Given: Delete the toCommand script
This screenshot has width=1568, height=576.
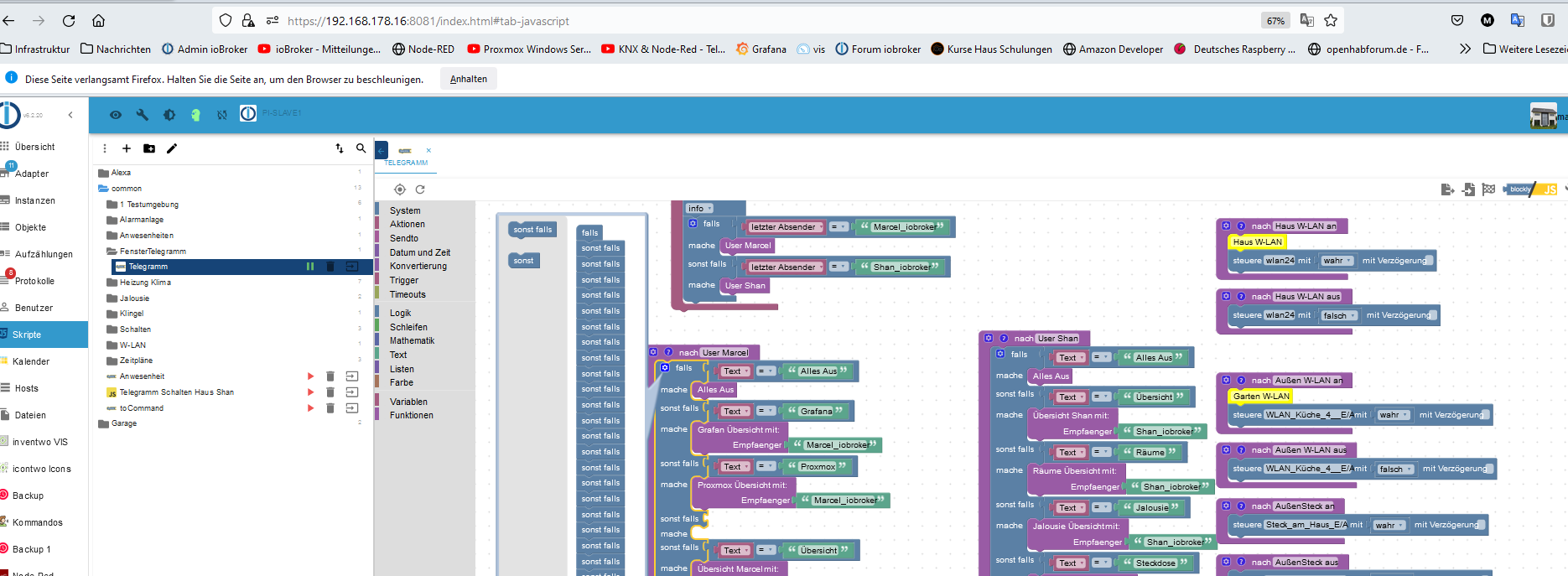Looking at the screenshot, I should (x=330, y=408).
